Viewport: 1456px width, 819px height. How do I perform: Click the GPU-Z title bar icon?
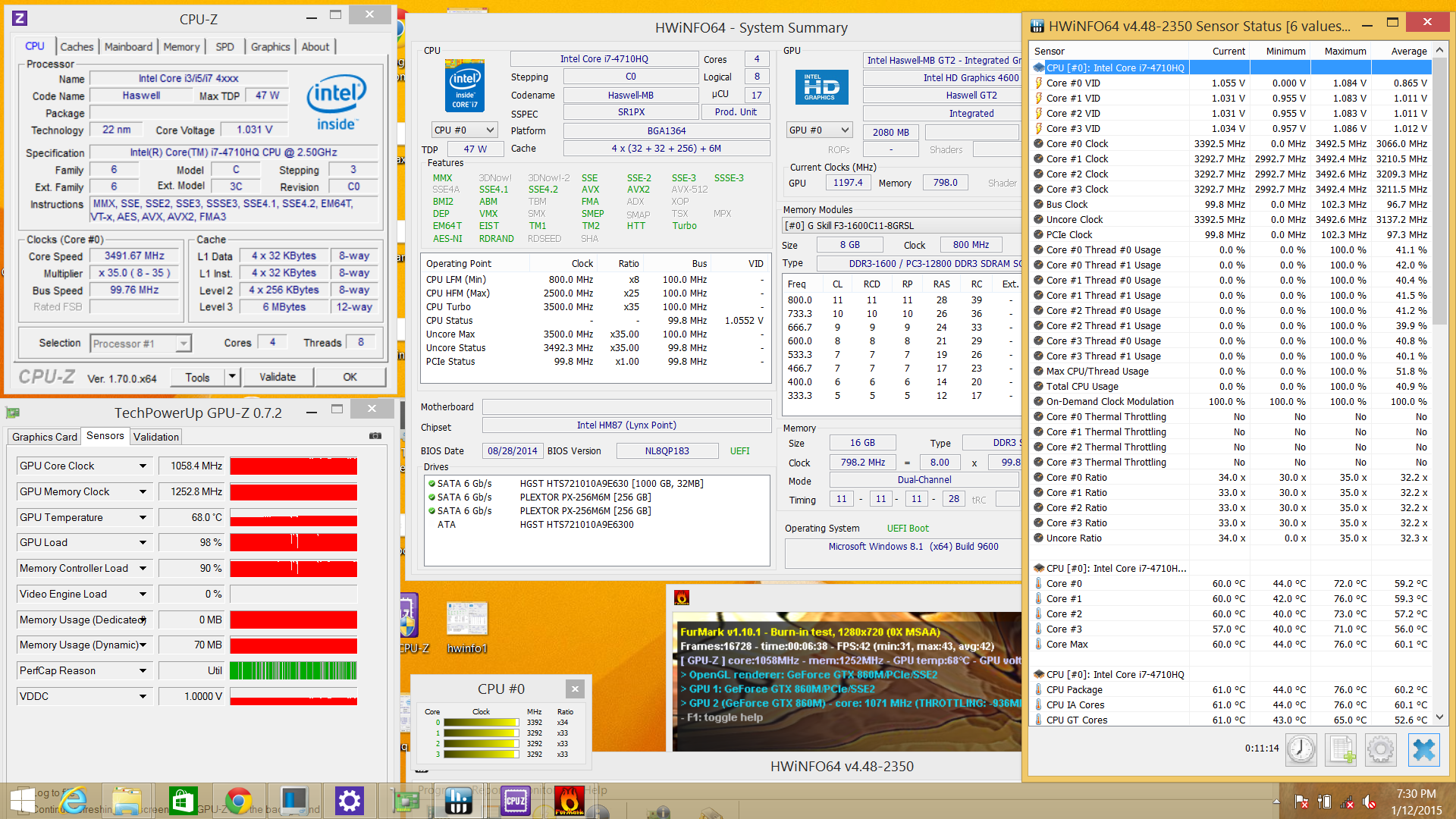(x=13, y=413)
